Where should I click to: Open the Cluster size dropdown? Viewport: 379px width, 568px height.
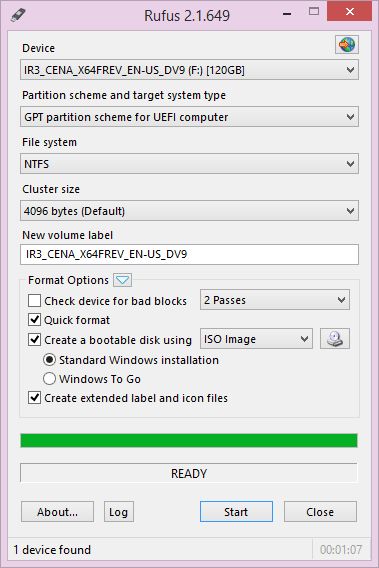tap(189, 211)
